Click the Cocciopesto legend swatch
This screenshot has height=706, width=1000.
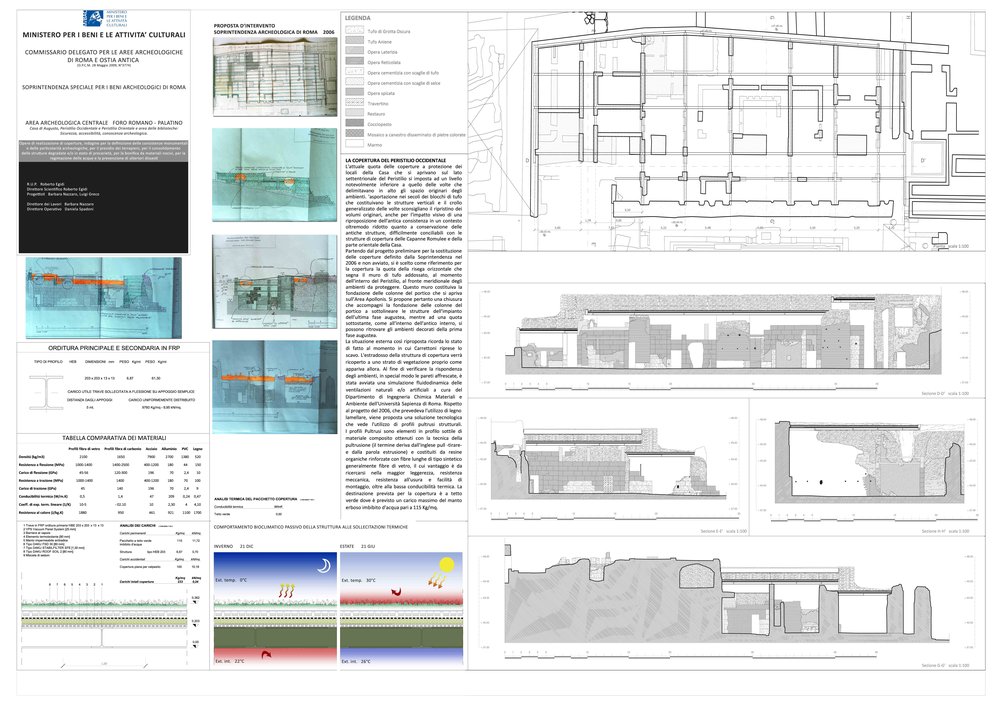point(354,123)
